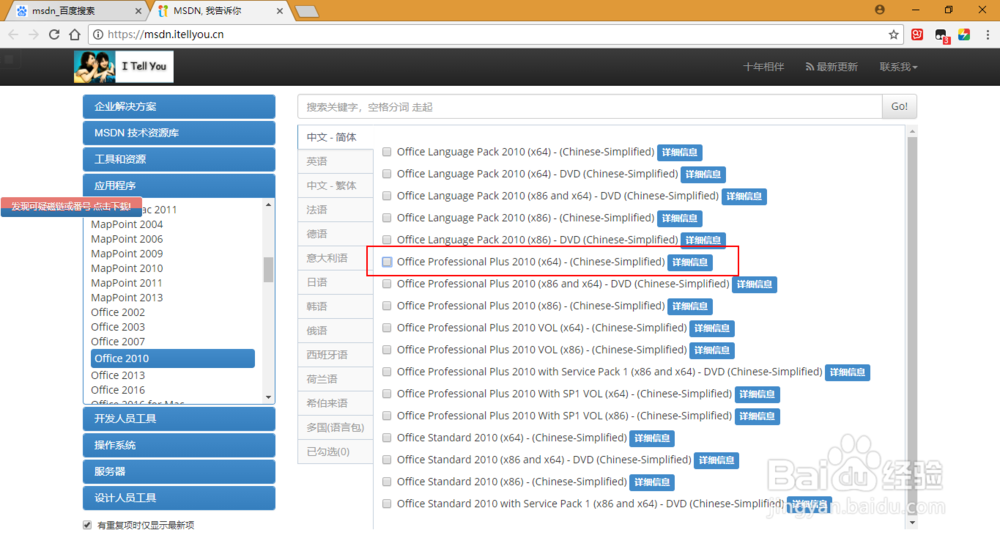Click the applications list scrollbar thumb
Viewport: 1000px width, 541px height.
coord(268,269)
